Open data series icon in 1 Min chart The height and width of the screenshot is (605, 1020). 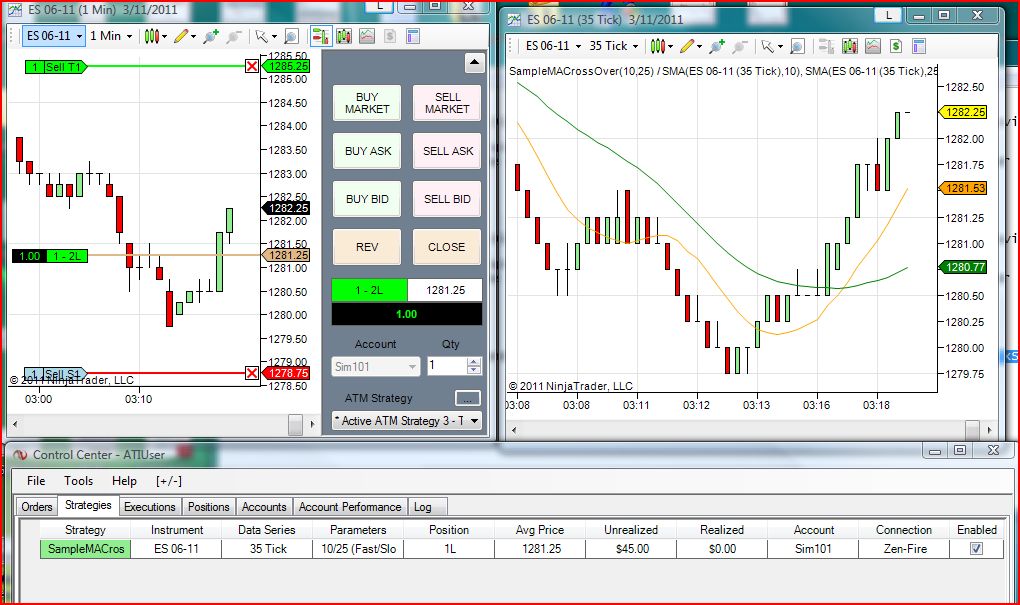pyautogui.click(x=343, y=36)
